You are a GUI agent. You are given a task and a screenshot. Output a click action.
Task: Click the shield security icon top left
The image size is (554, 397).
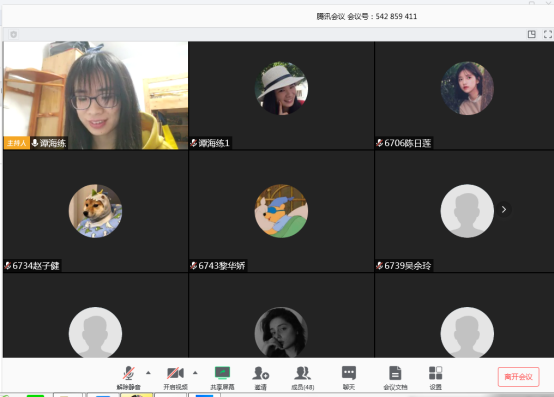point(13,34)
